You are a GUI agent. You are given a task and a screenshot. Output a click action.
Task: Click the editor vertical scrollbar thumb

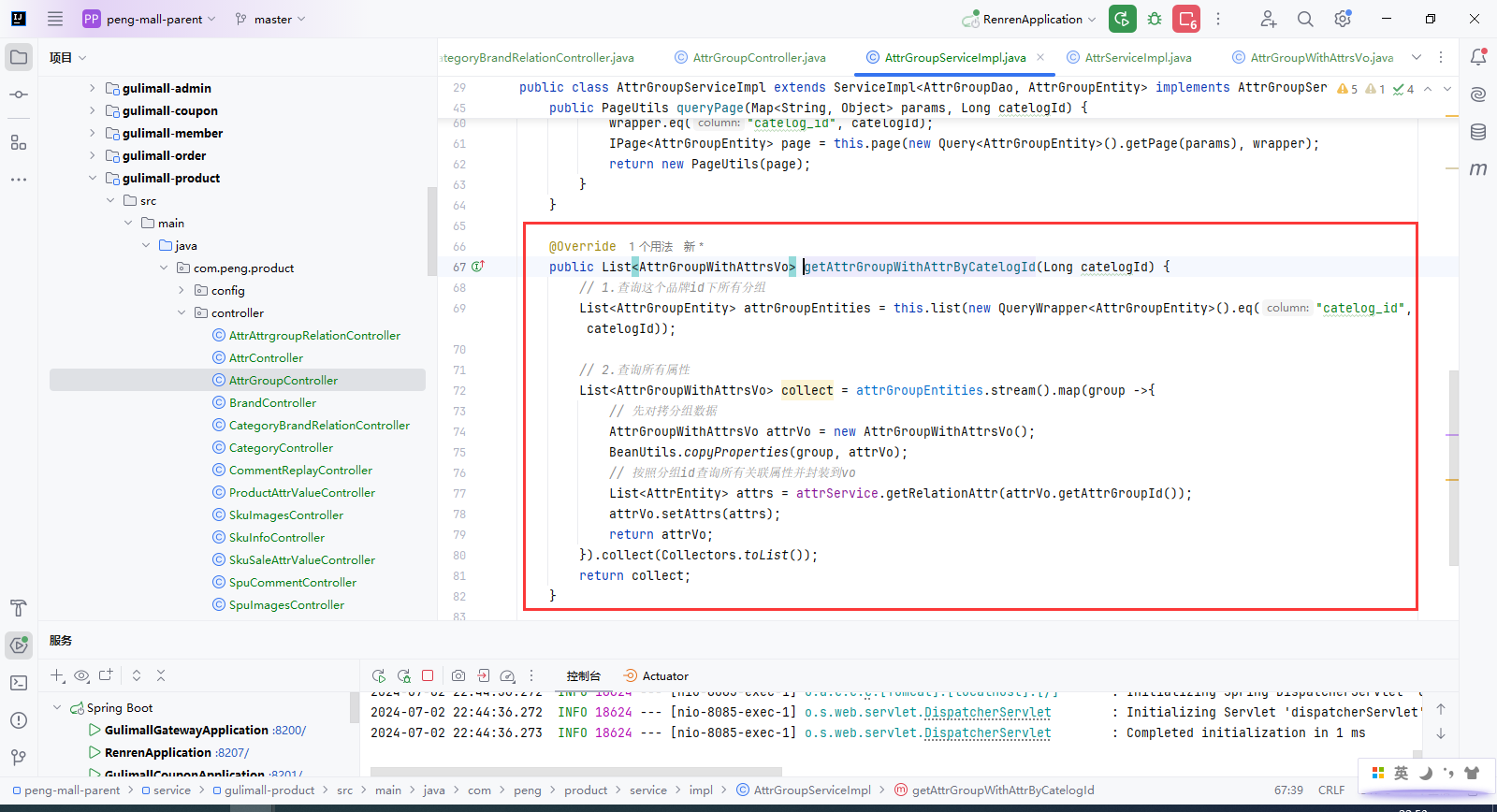[1454, 468]
